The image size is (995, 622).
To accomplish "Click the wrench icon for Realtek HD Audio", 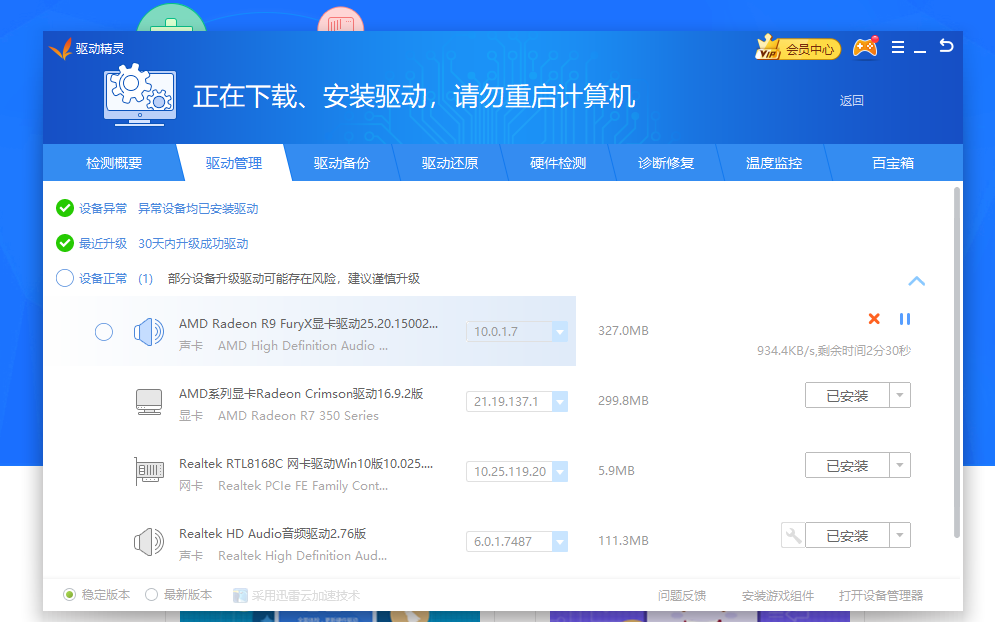I will coord(793,536).
